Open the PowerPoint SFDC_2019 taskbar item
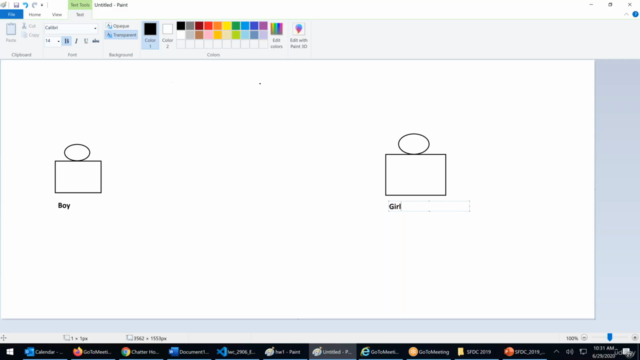 524,351
